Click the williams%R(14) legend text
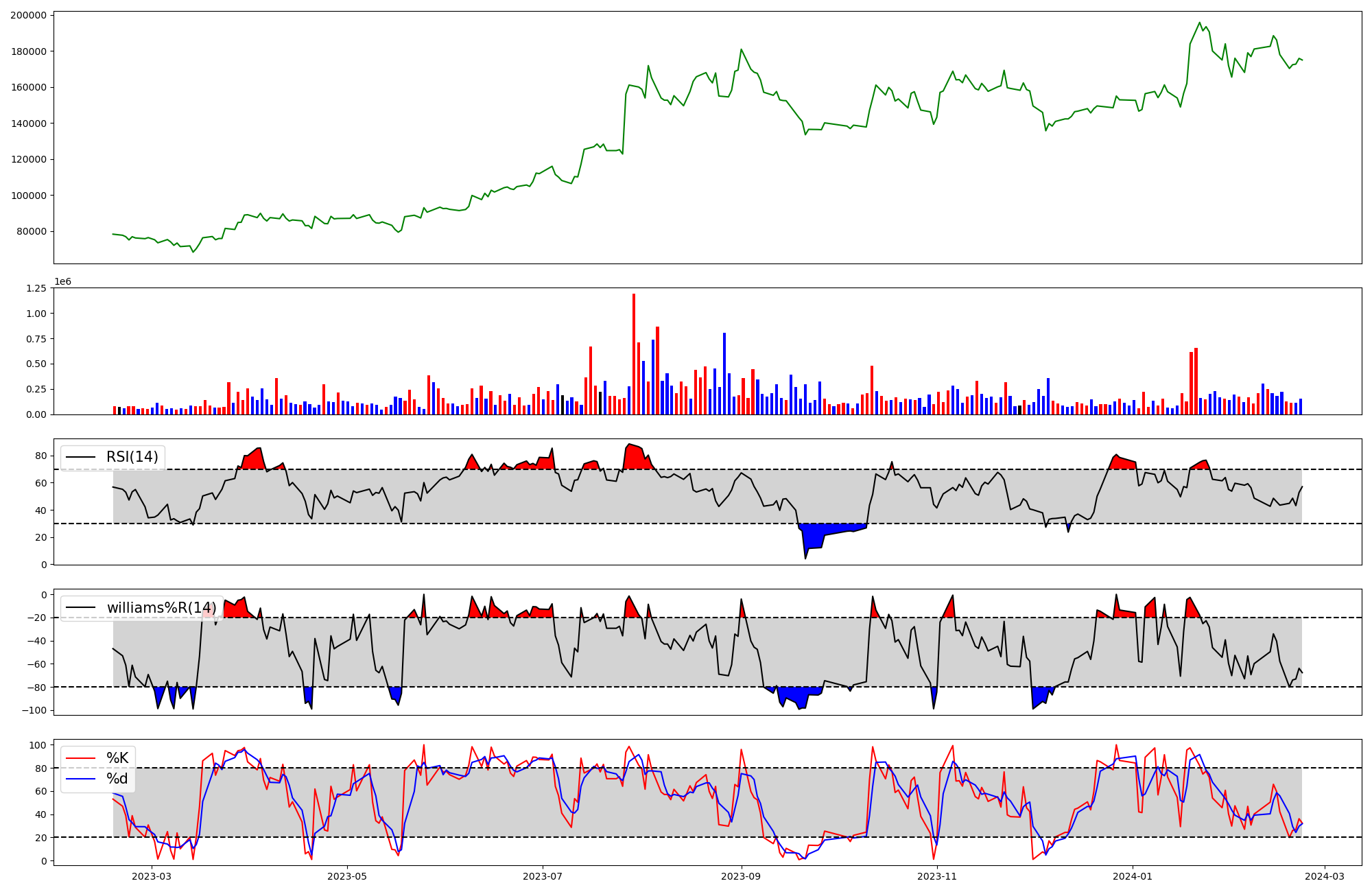The width and height of the screenshot is (1372, 892). (161, 608)
